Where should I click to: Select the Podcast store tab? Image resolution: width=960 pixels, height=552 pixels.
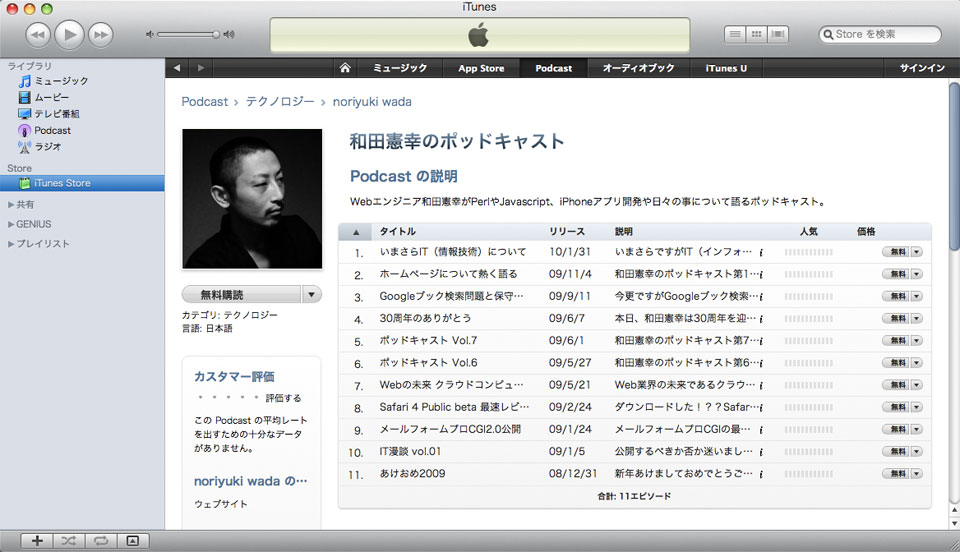pos(553,68)
